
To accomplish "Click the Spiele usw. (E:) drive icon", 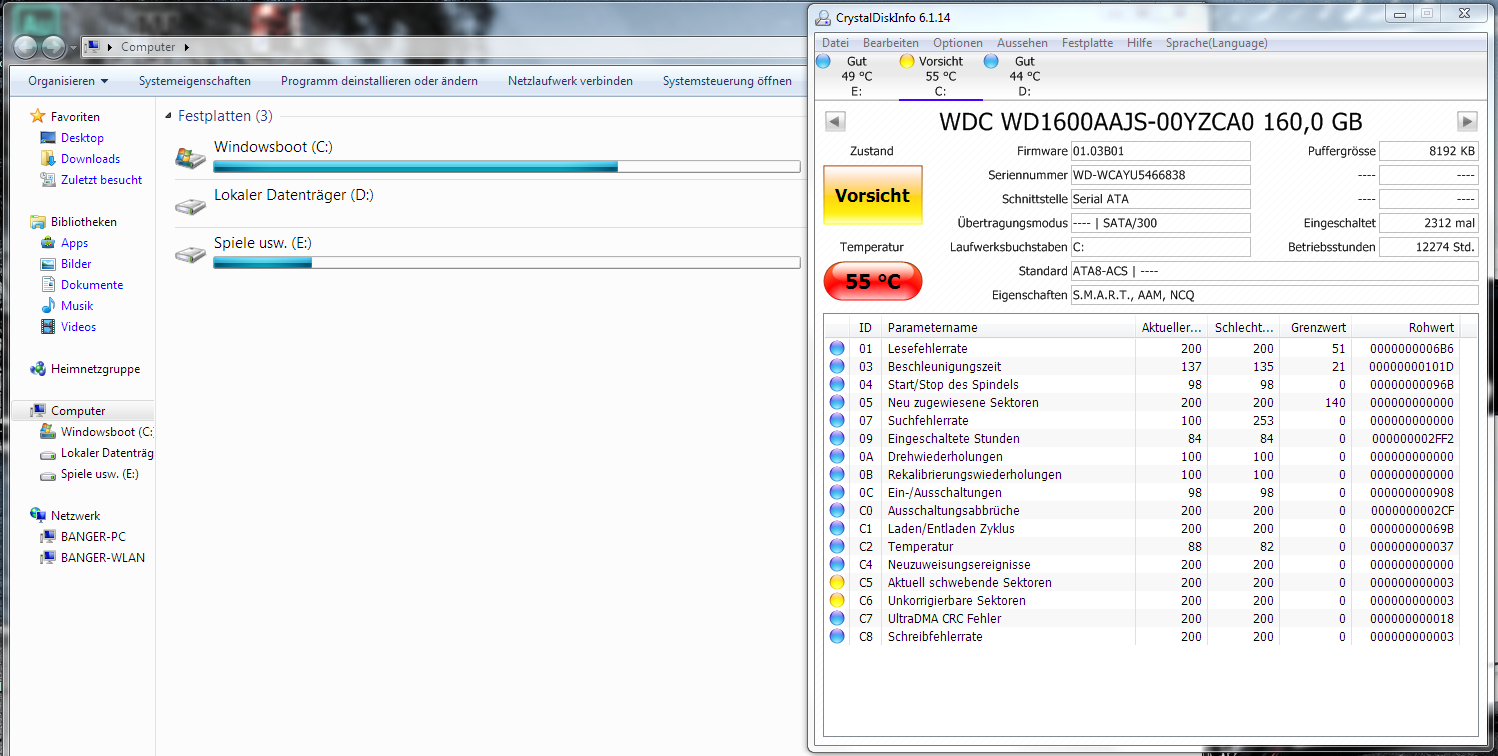I will [190, 254].
